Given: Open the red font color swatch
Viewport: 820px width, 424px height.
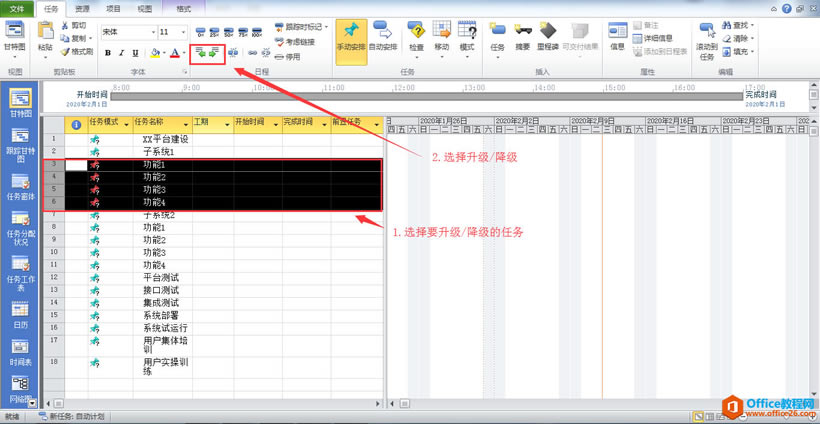Looking at the screenshot, I should [x=175, y=53].
